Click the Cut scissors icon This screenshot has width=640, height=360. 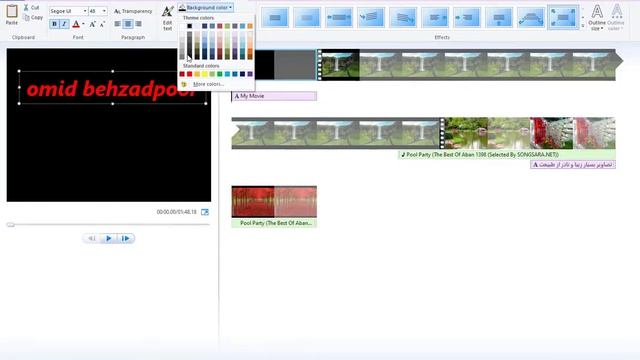click(x=26, y=7)
